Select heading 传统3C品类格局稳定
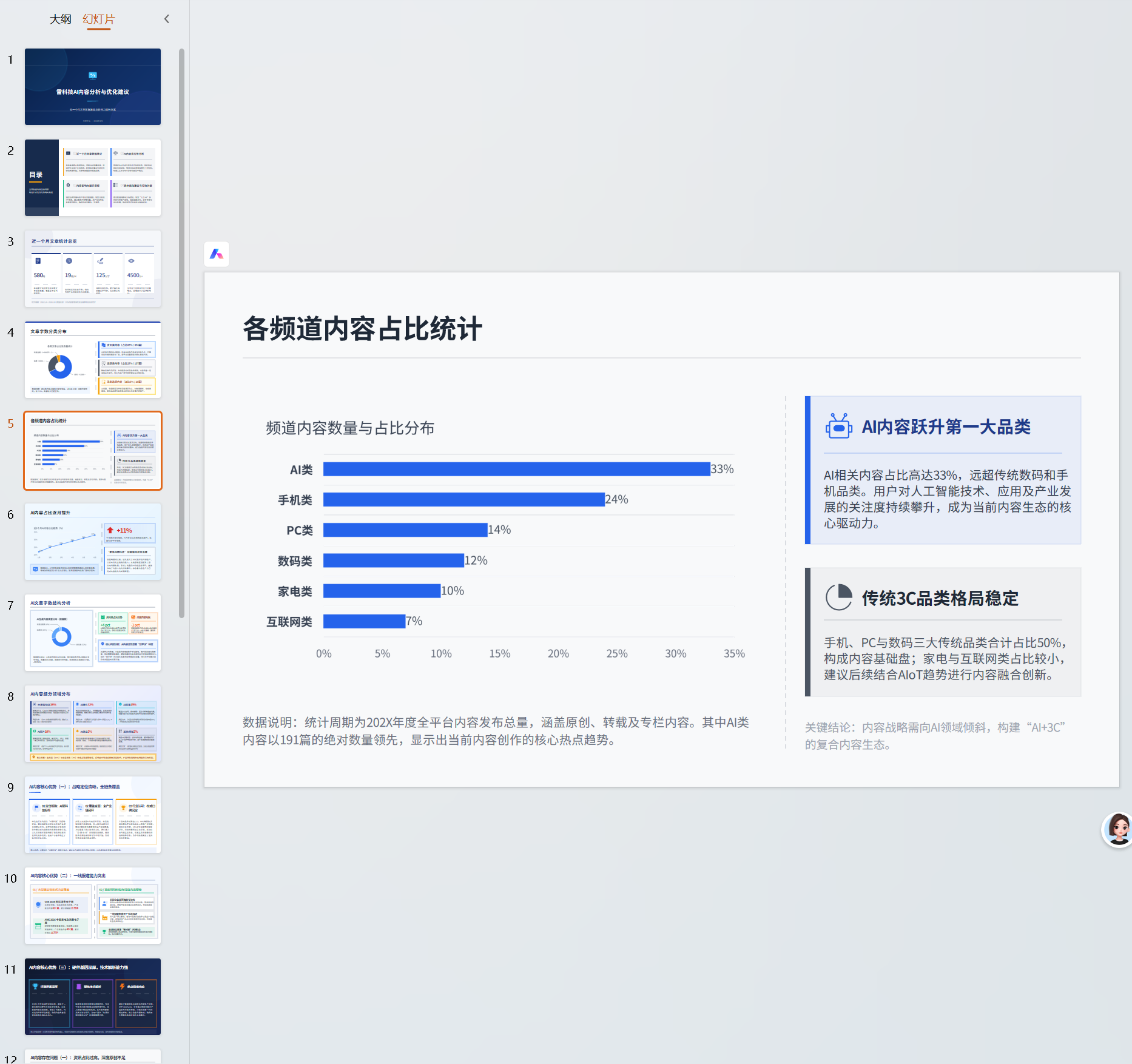The height and width of the screenshot is (1064, 1132). (x=940, y=598)
